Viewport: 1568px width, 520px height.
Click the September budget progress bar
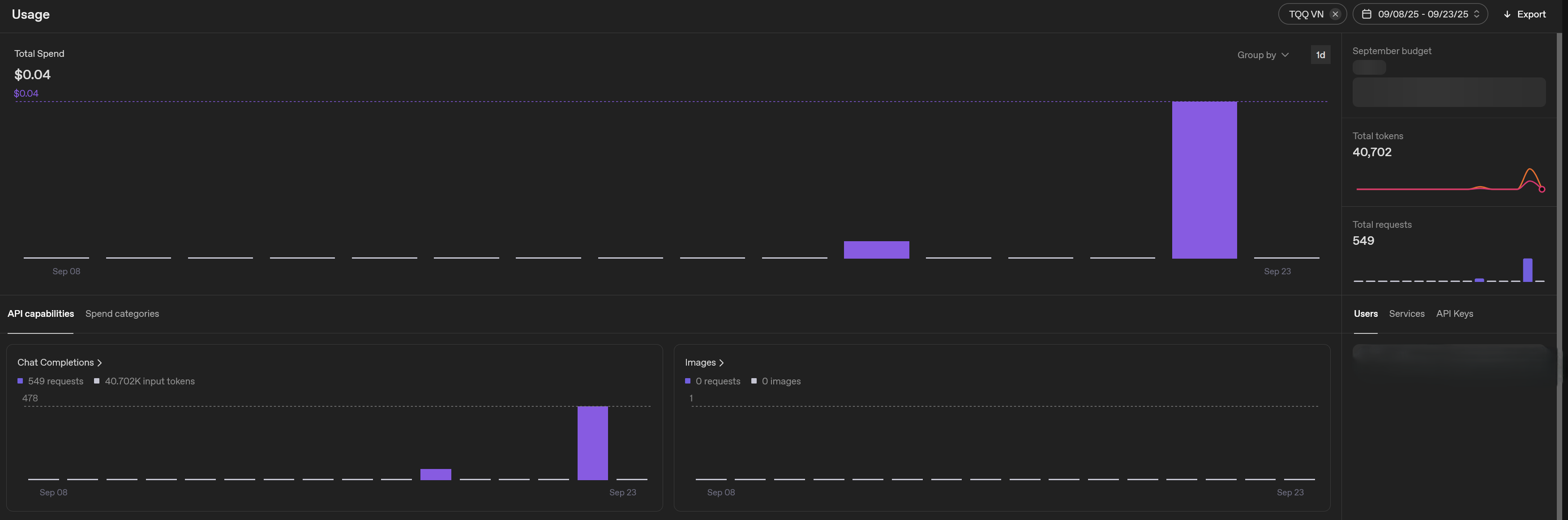click(1449, 92)
